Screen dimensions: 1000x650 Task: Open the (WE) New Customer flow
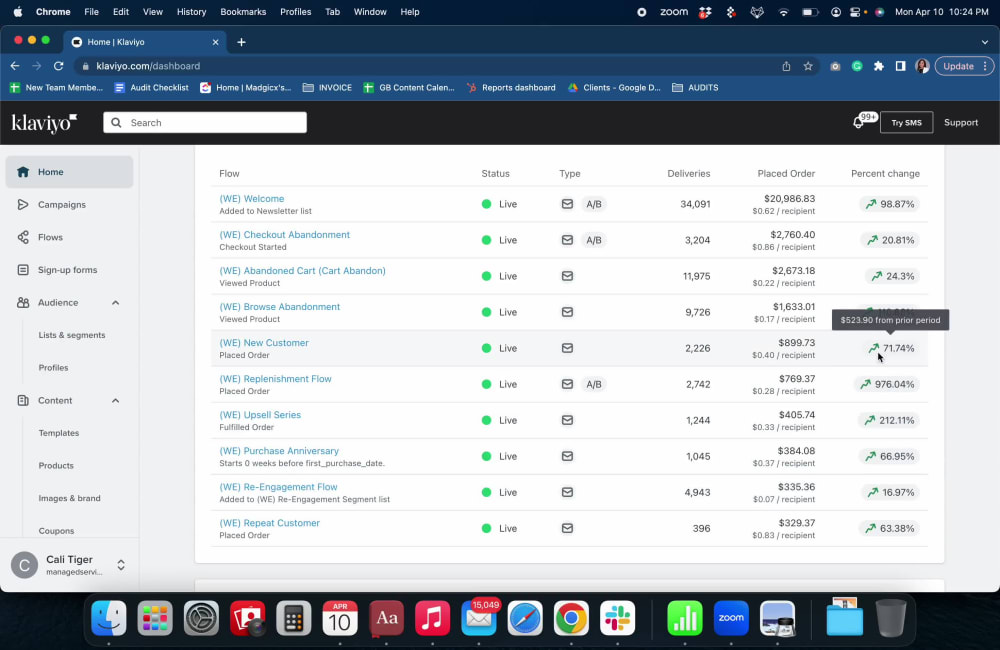click(264, 343)
